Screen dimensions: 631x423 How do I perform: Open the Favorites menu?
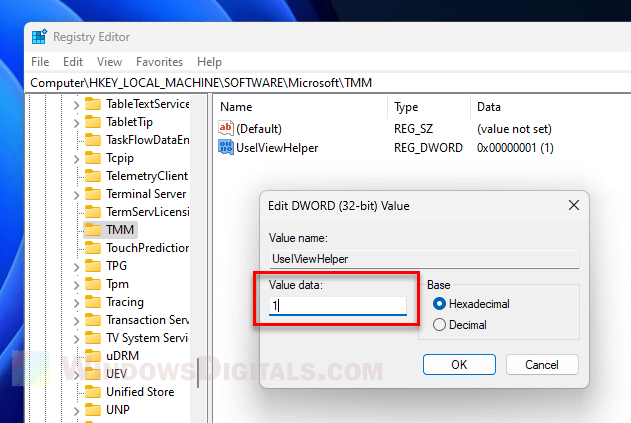[x=159, y=62]
